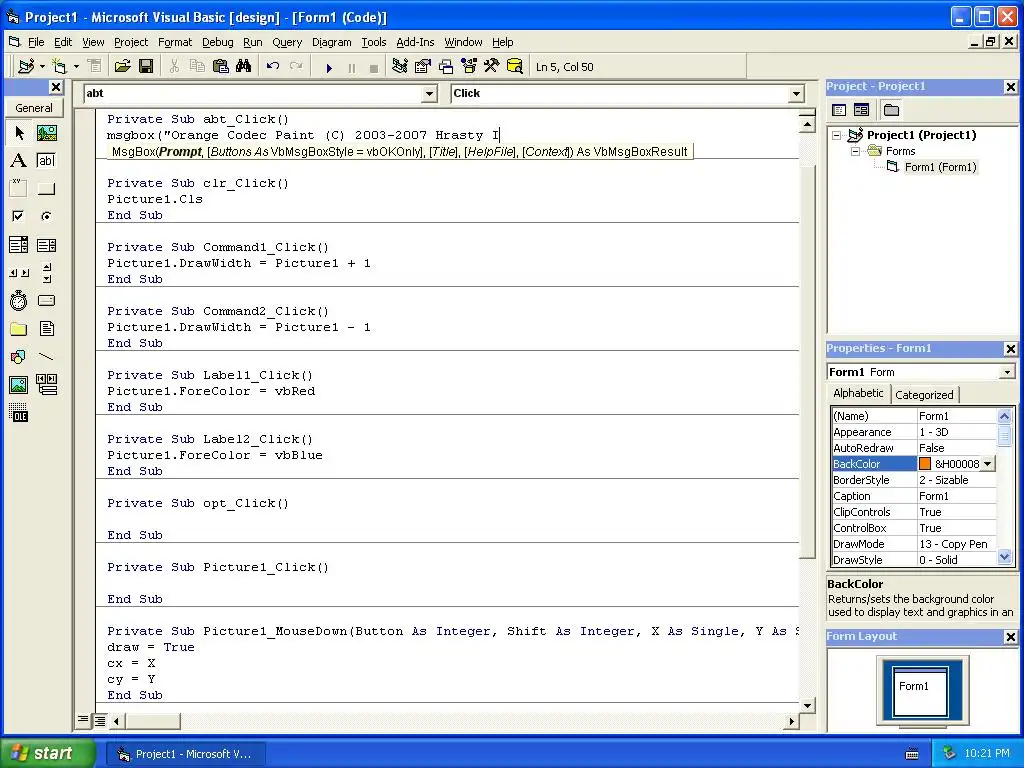The image size is (1024, 768).
Task: Open Form Layout Window from toolbar
Action: [446, 66]
